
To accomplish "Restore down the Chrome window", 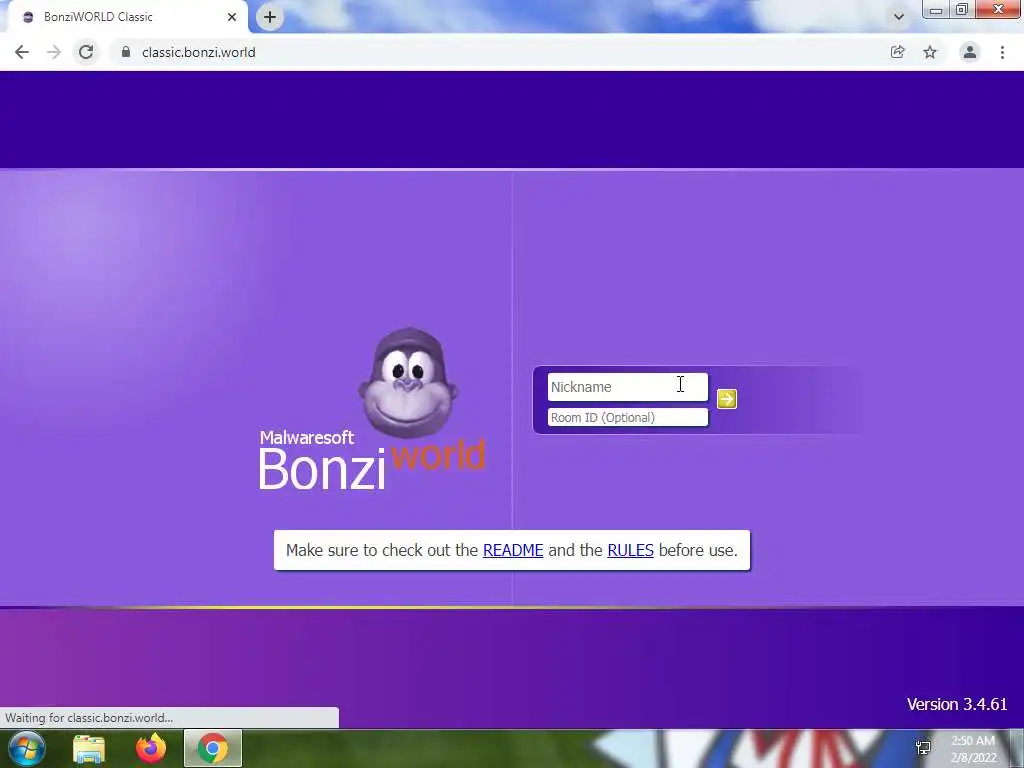I will (962, 9).
